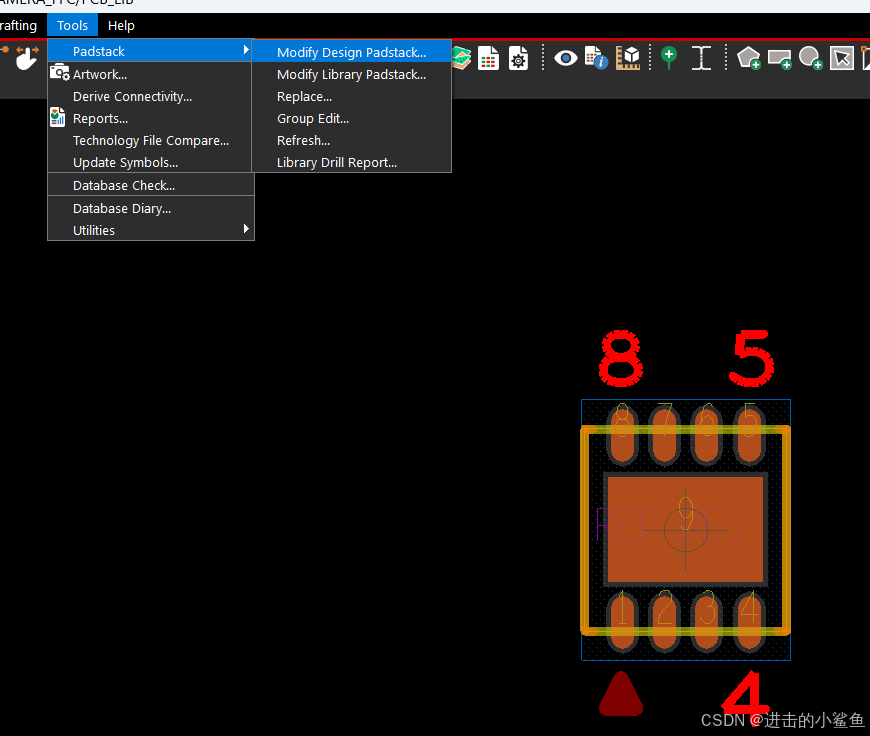870x736 pixels.
Task: Select the add rectangle shape tool
Action: tap(780, 58)
